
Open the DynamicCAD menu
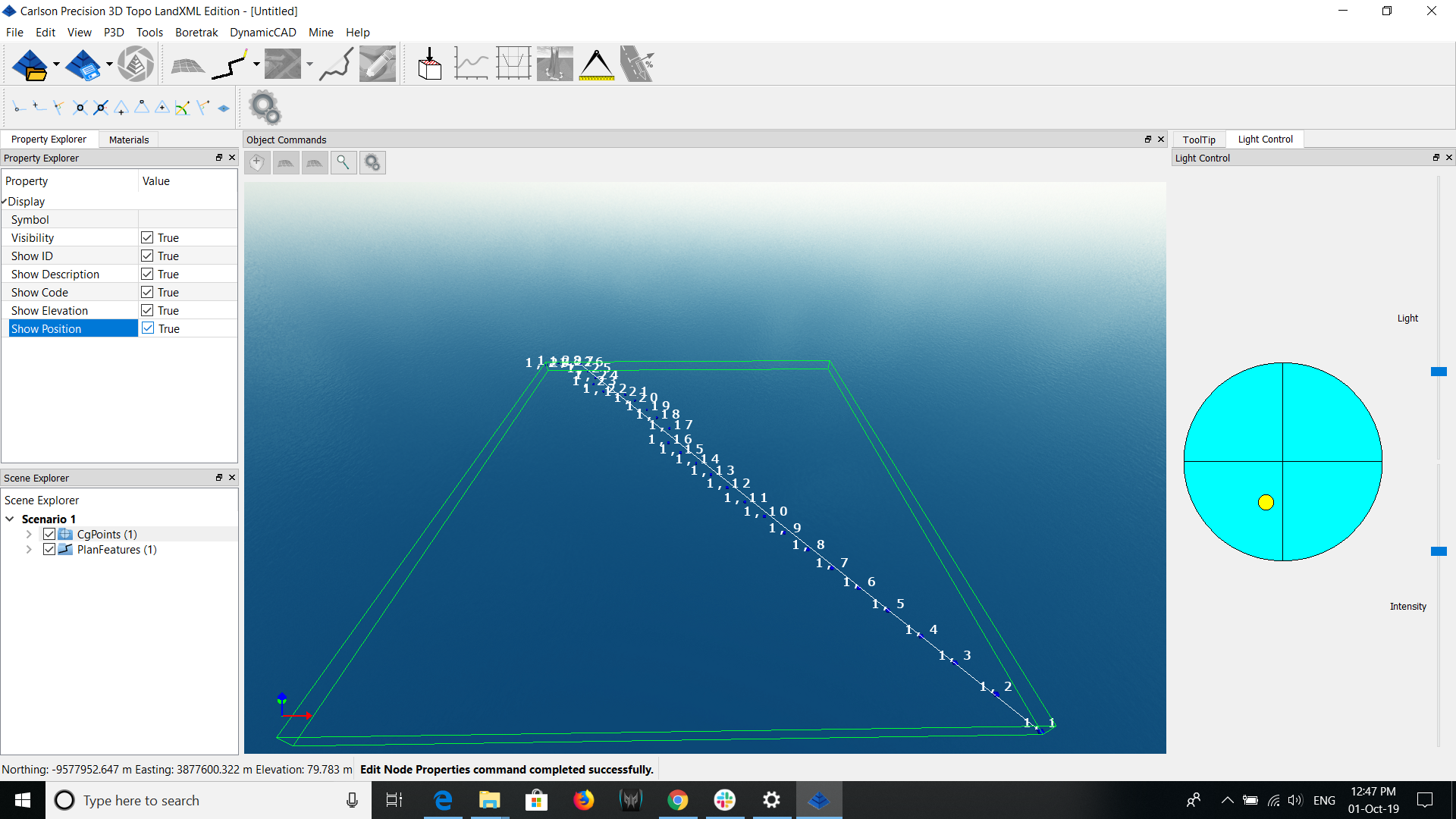point(263,33)
